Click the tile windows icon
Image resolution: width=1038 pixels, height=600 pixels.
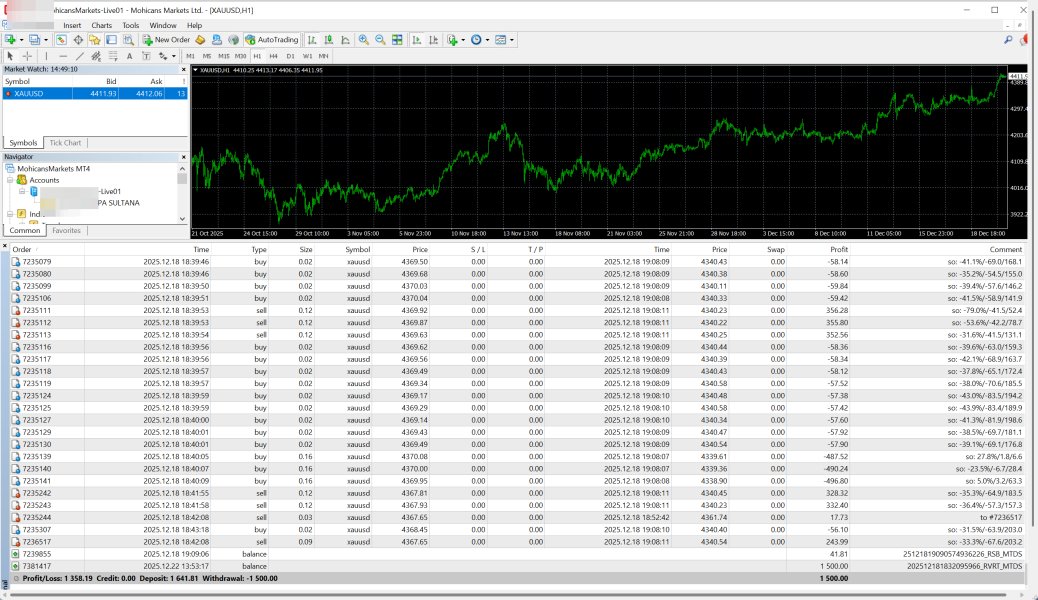pos(397,40)
